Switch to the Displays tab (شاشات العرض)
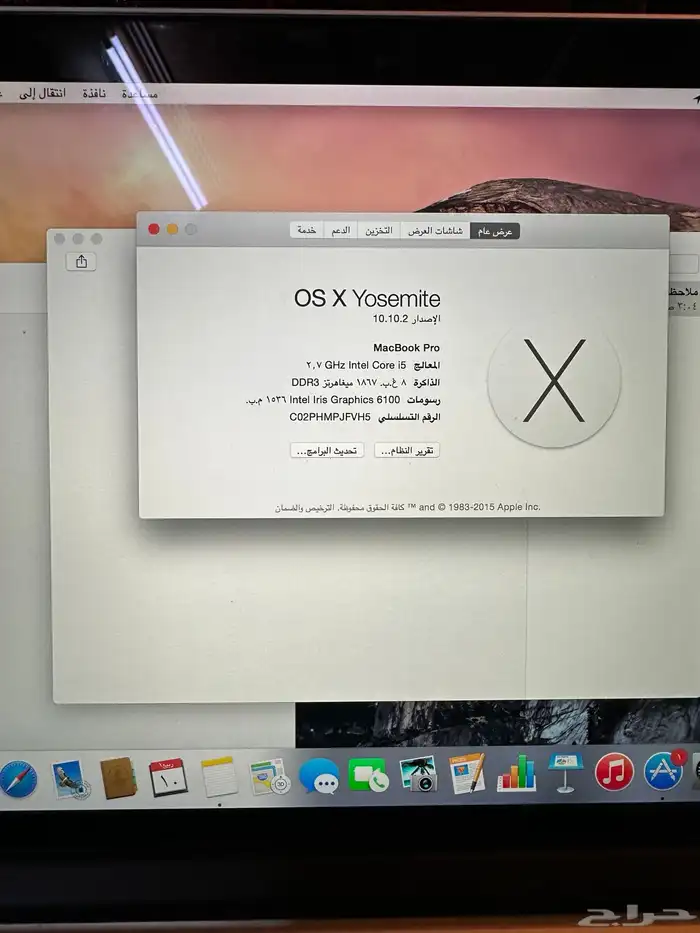This screenshot has height=933, width=700. (x=435, y=230)
